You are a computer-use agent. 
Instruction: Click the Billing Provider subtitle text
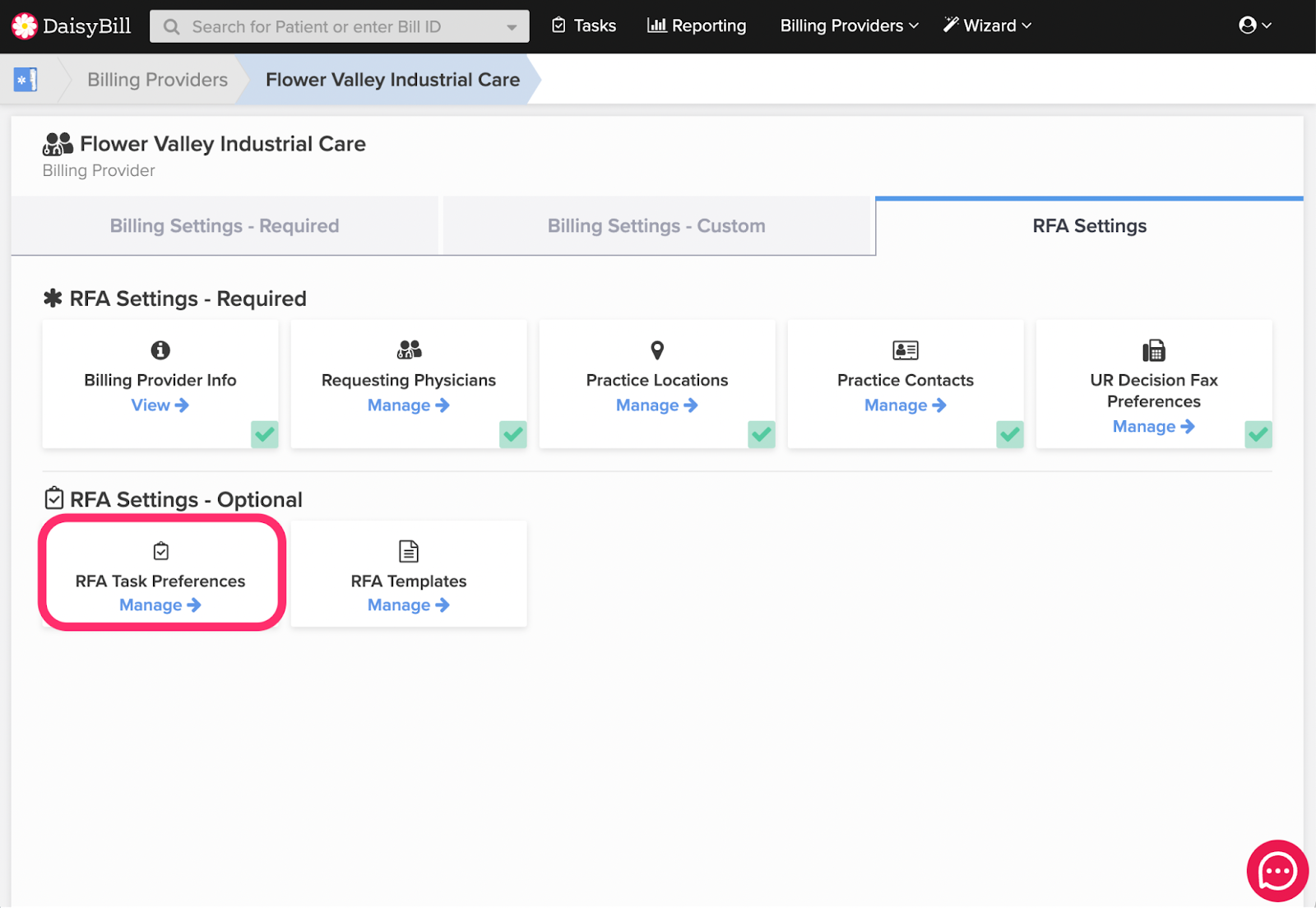pyautogui.click(x=99, y=170)
